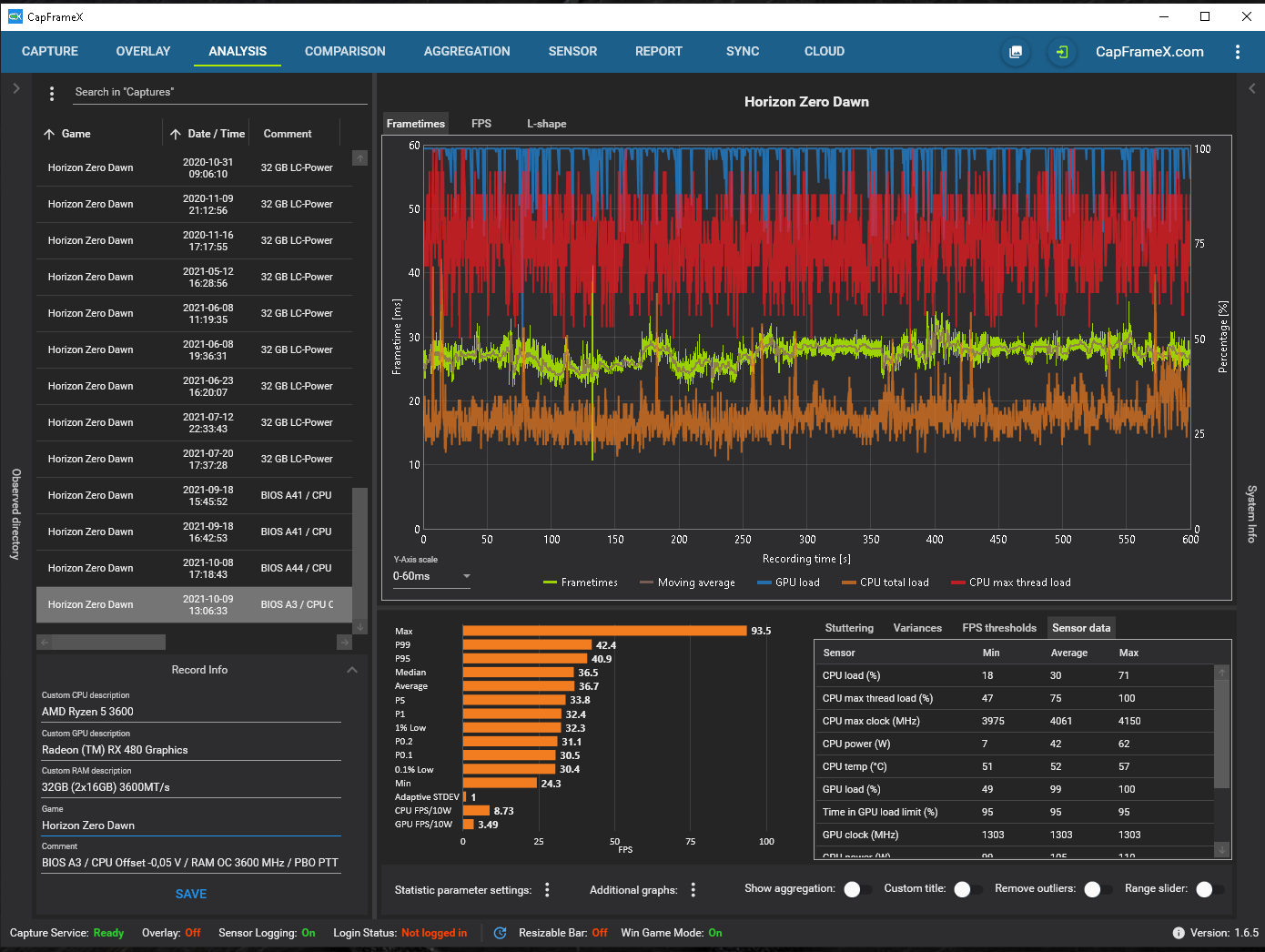Open the CapFrameX.com link
This screenshot has height=952, width=1265.
click(1149, 52)
